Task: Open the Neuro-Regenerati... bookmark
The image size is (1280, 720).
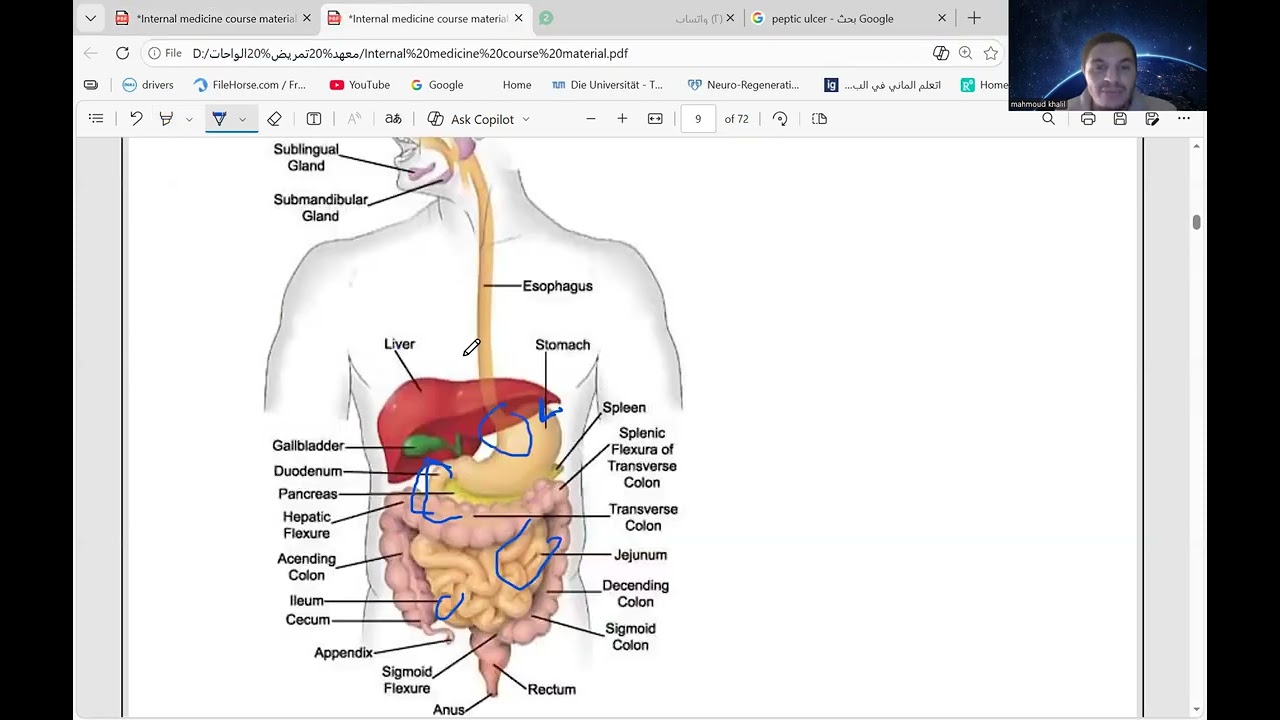Action: pyautogui.click(x=743, y=85)
